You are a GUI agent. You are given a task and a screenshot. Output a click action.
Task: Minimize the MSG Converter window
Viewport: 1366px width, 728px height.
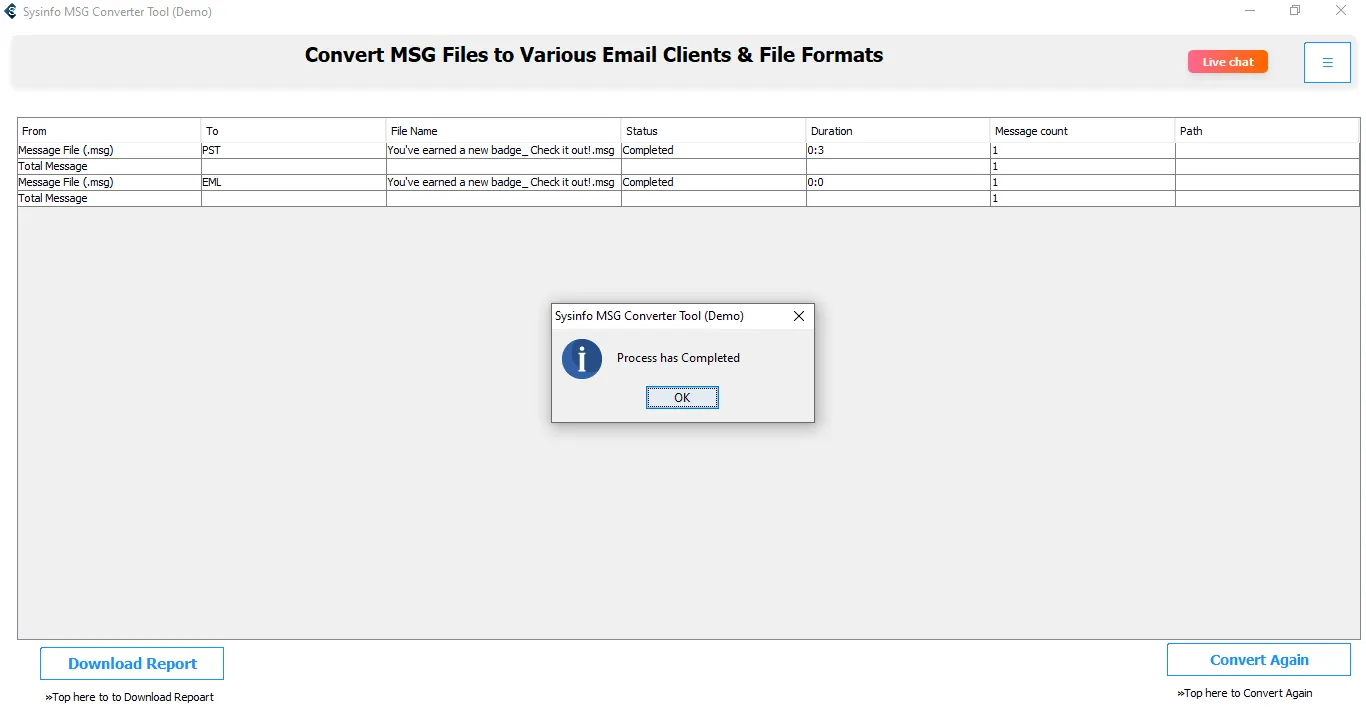pyautogui.click(x=1250, y=11)
